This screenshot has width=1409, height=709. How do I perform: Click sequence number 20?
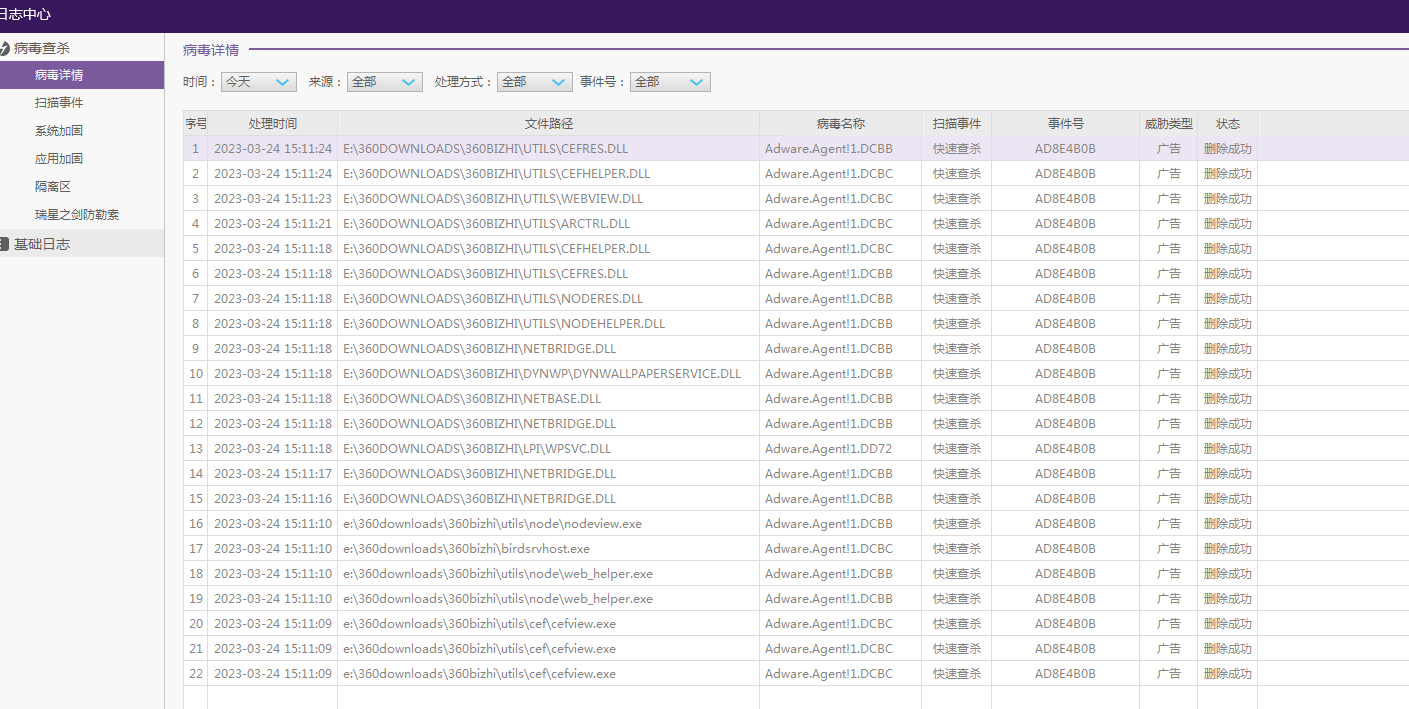point(196,624)
